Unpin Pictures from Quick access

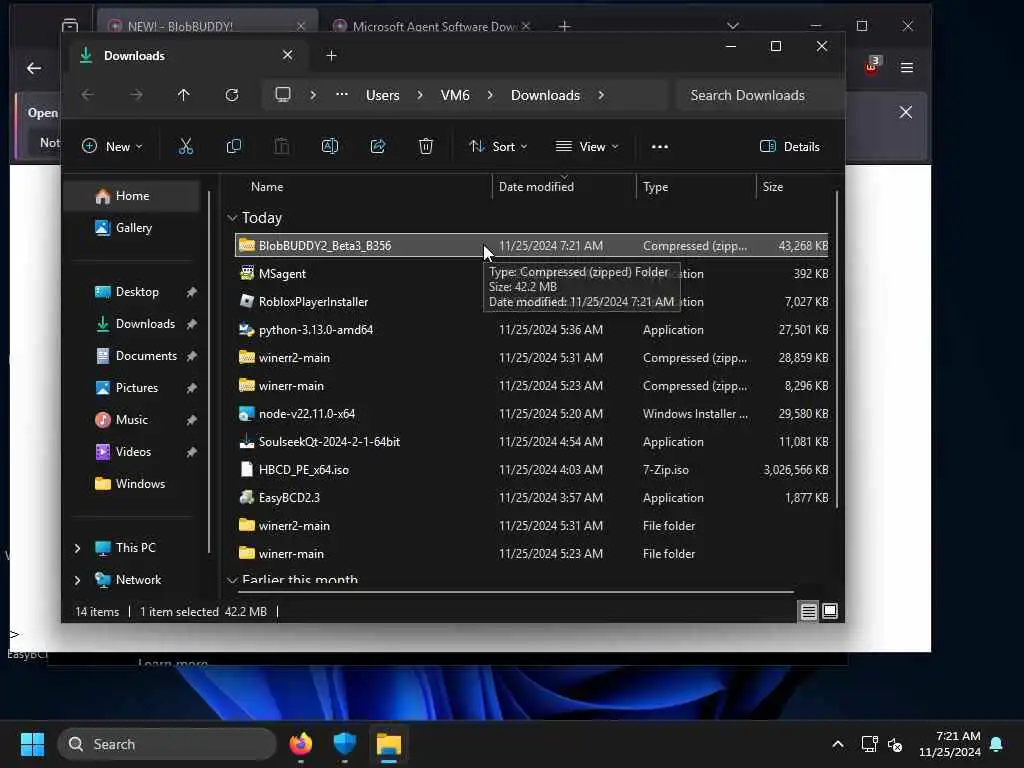[x=191, y=388]
